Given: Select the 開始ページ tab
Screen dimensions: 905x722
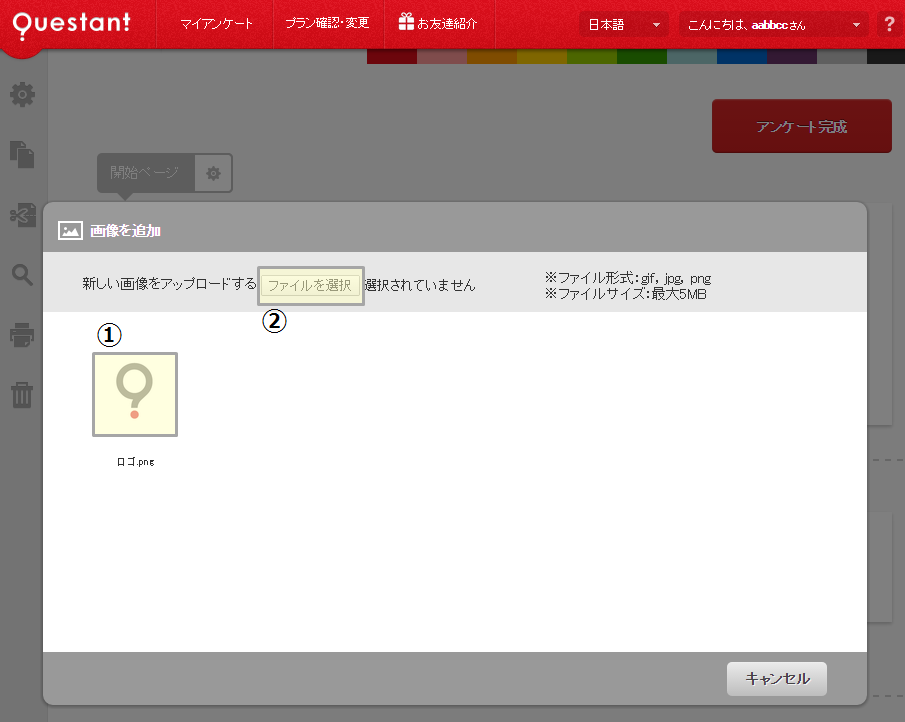Looking at the screenshot, I should tap(145, 173).
